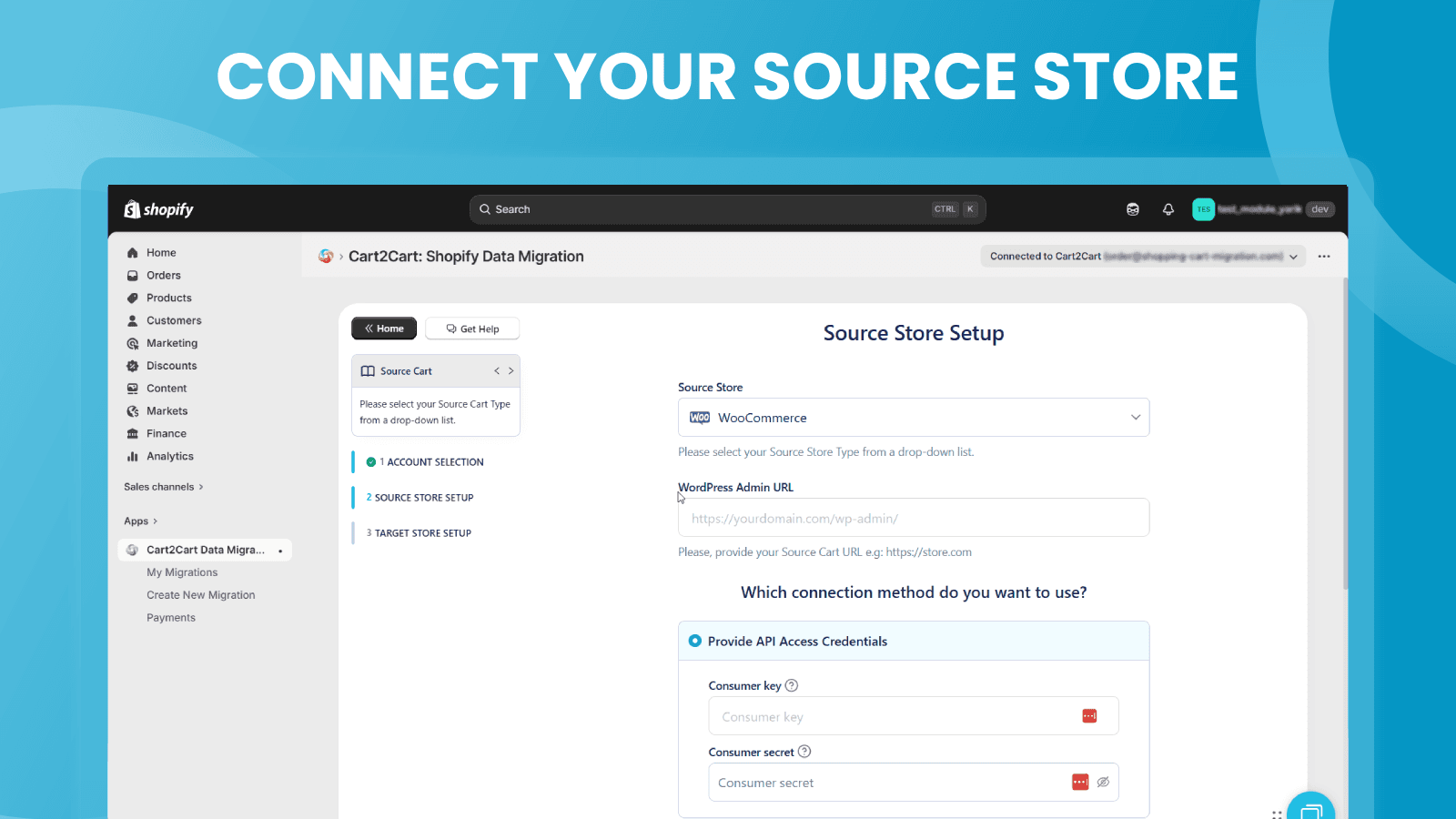Image resolution: width=1456 pixels, height=819 pixels.
Task: Click the Finance bank icon
Action: tap(133, 434)
